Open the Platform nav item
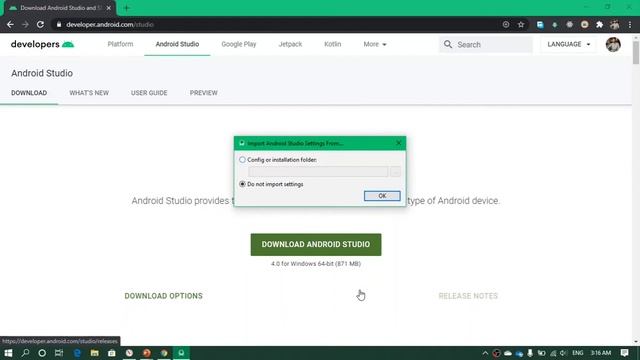This screenshot has height=360, width=640. pos(120,44)
